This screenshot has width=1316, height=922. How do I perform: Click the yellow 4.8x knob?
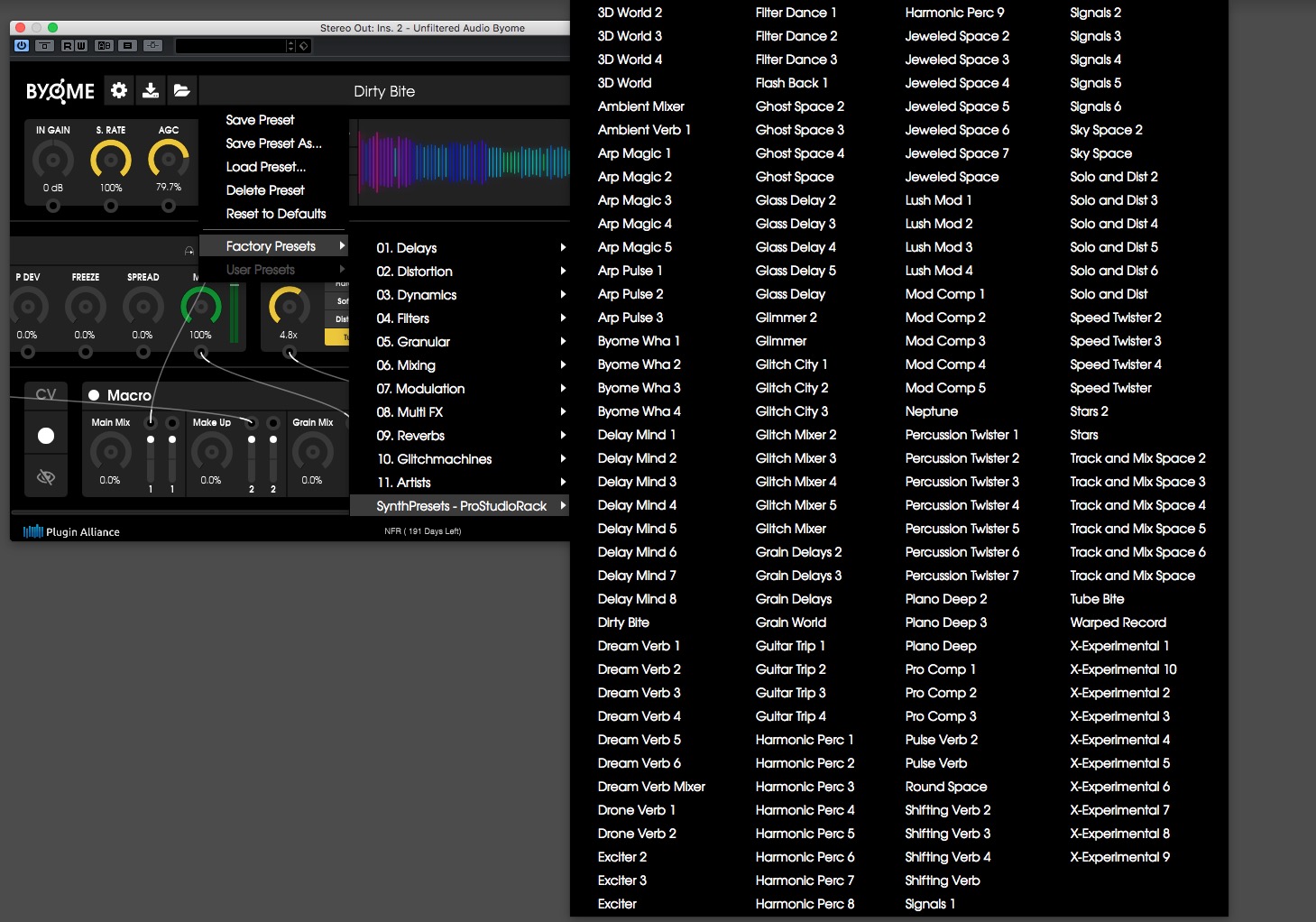(289, 308)
